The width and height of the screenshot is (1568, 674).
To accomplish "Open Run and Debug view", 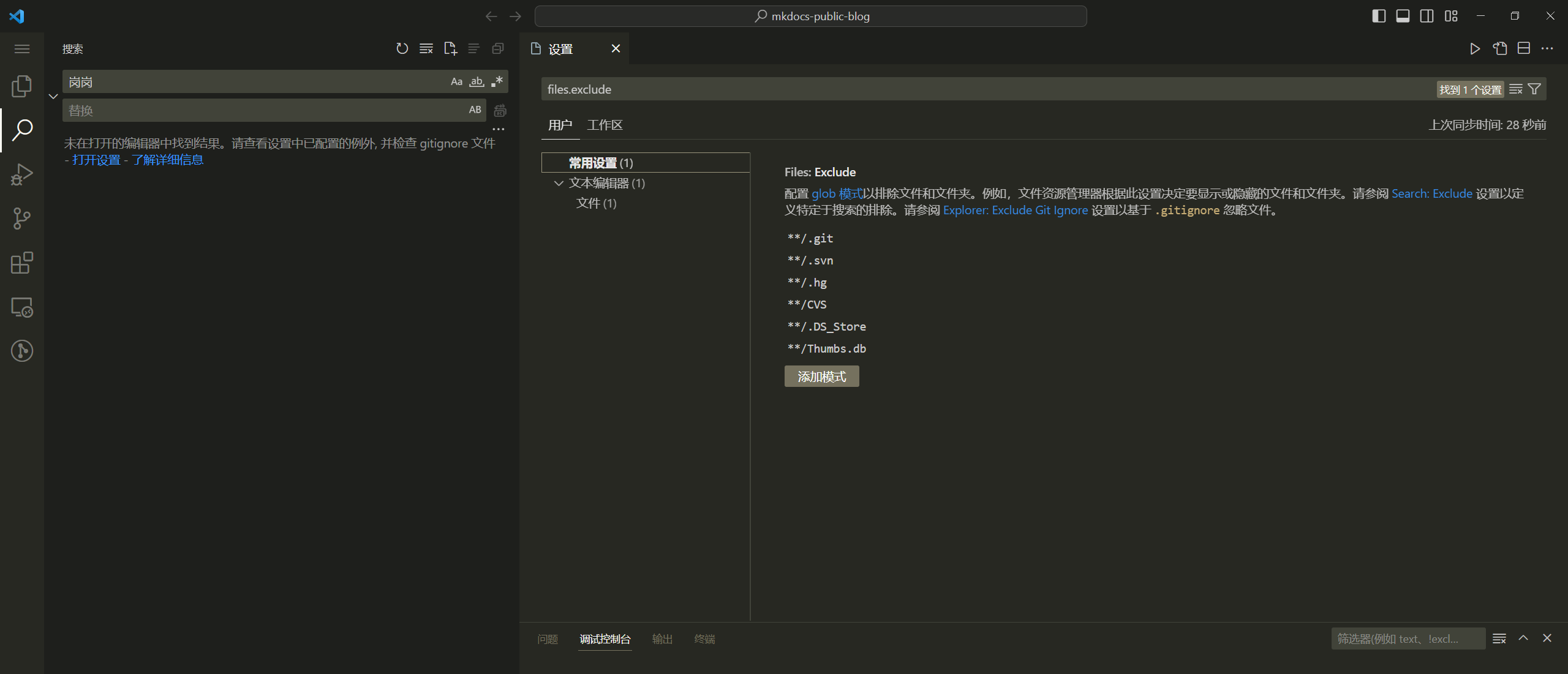I will pyautogui.click(x=22, y=174).
